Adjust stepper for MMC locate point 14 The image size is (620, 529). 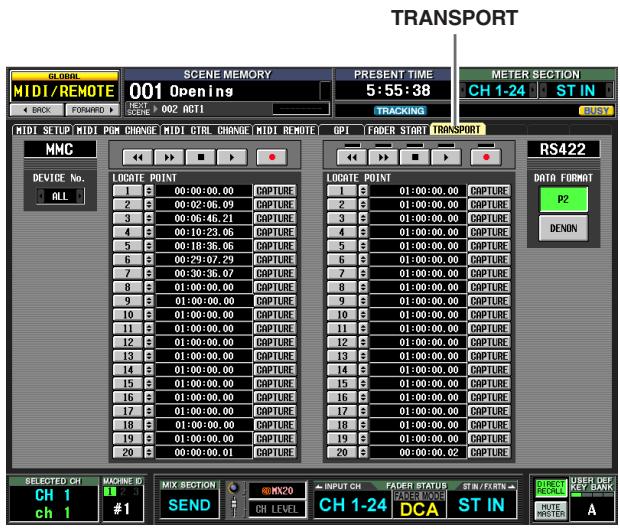[149, 370]
